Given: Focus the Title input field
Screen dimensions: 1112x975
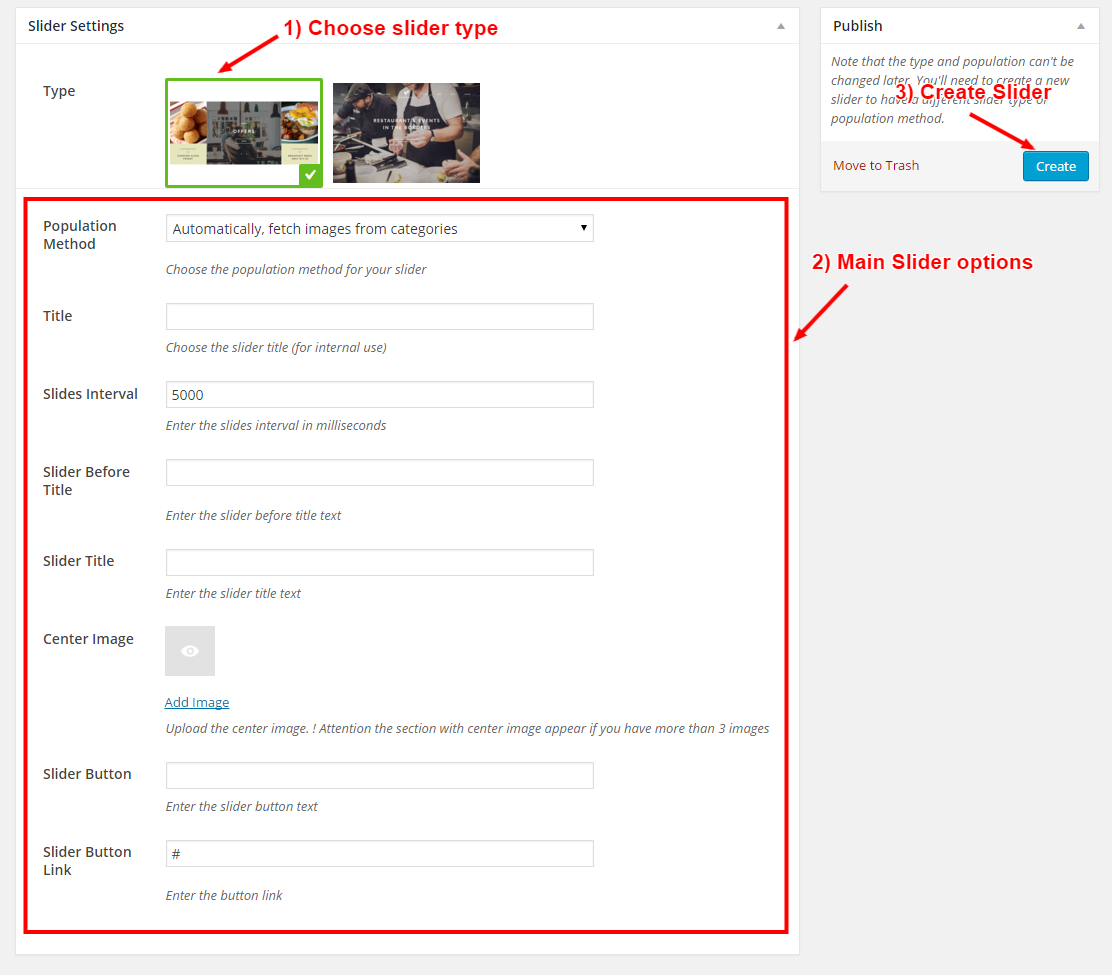Looking at the screenshot, I should tap(379, 317).
